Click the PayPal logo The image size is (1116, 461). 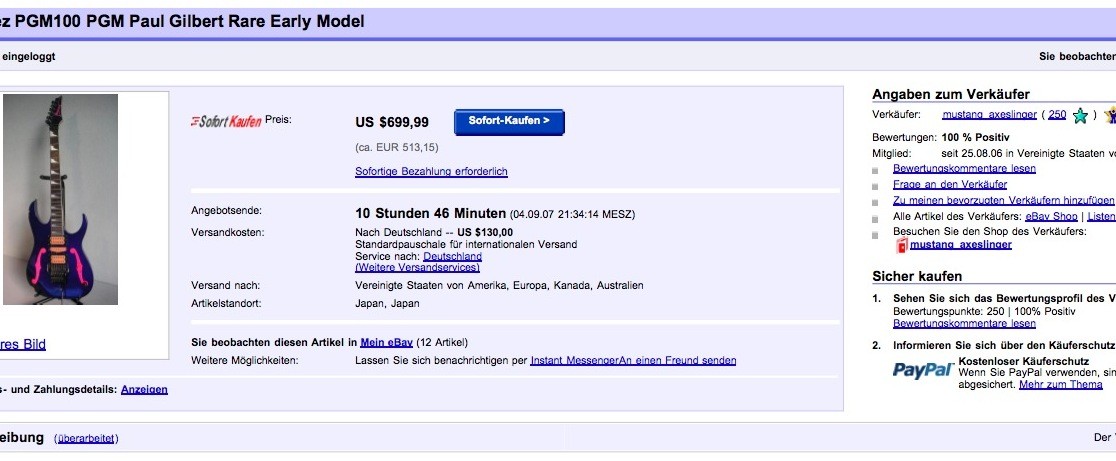923,370
